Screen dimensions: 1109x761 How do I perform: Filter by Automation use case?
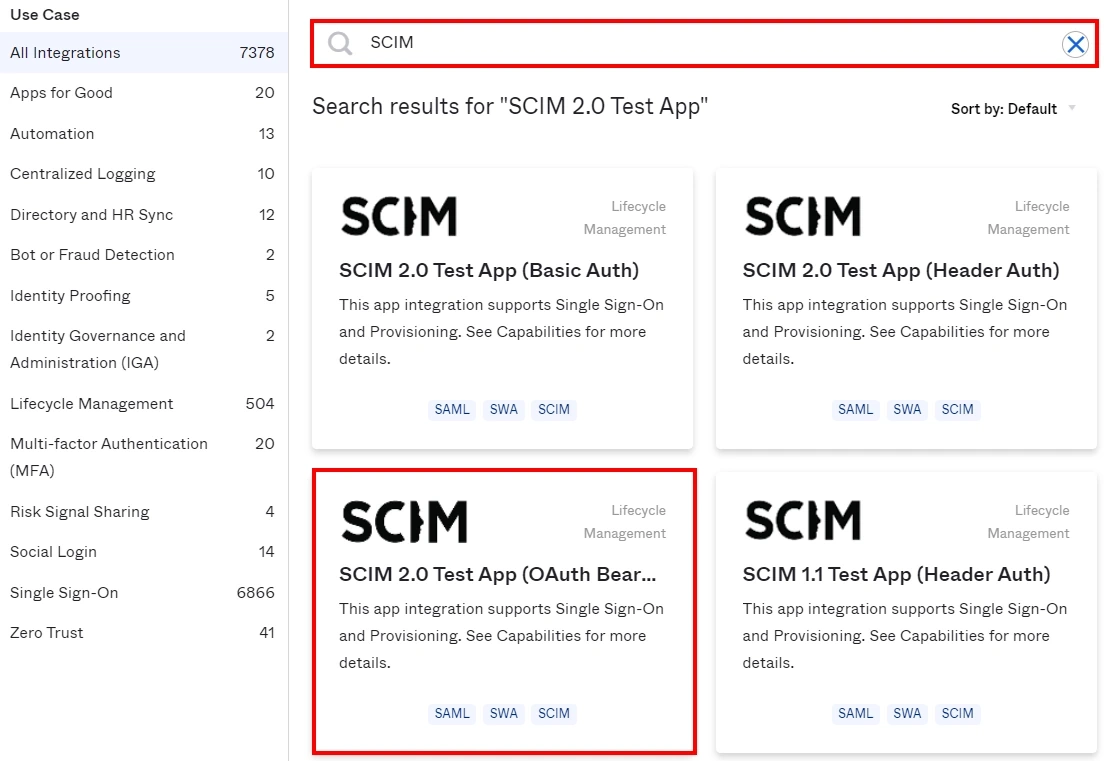tap(144, 134)
